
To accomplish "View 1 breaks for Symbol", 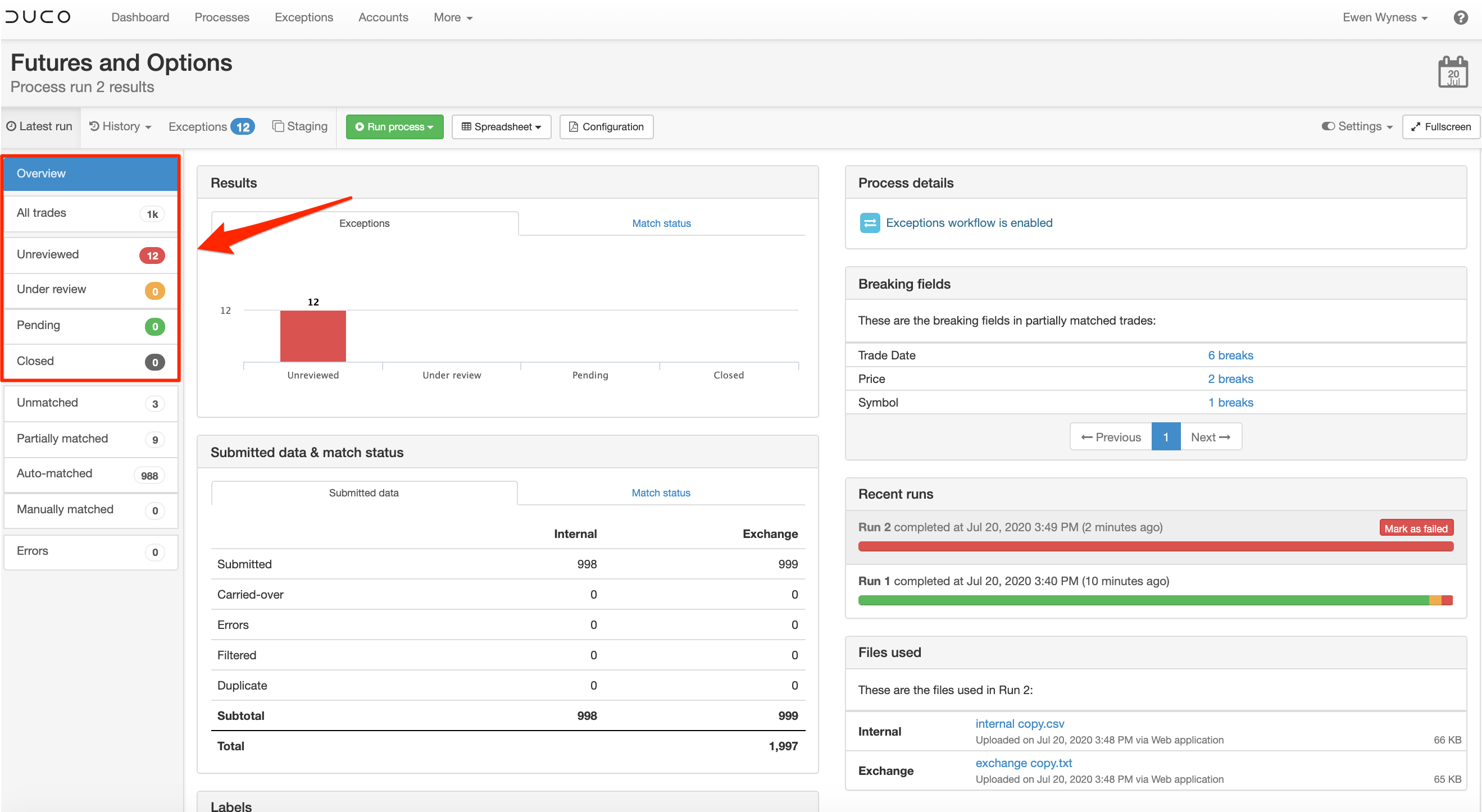I will point(1230,403).
